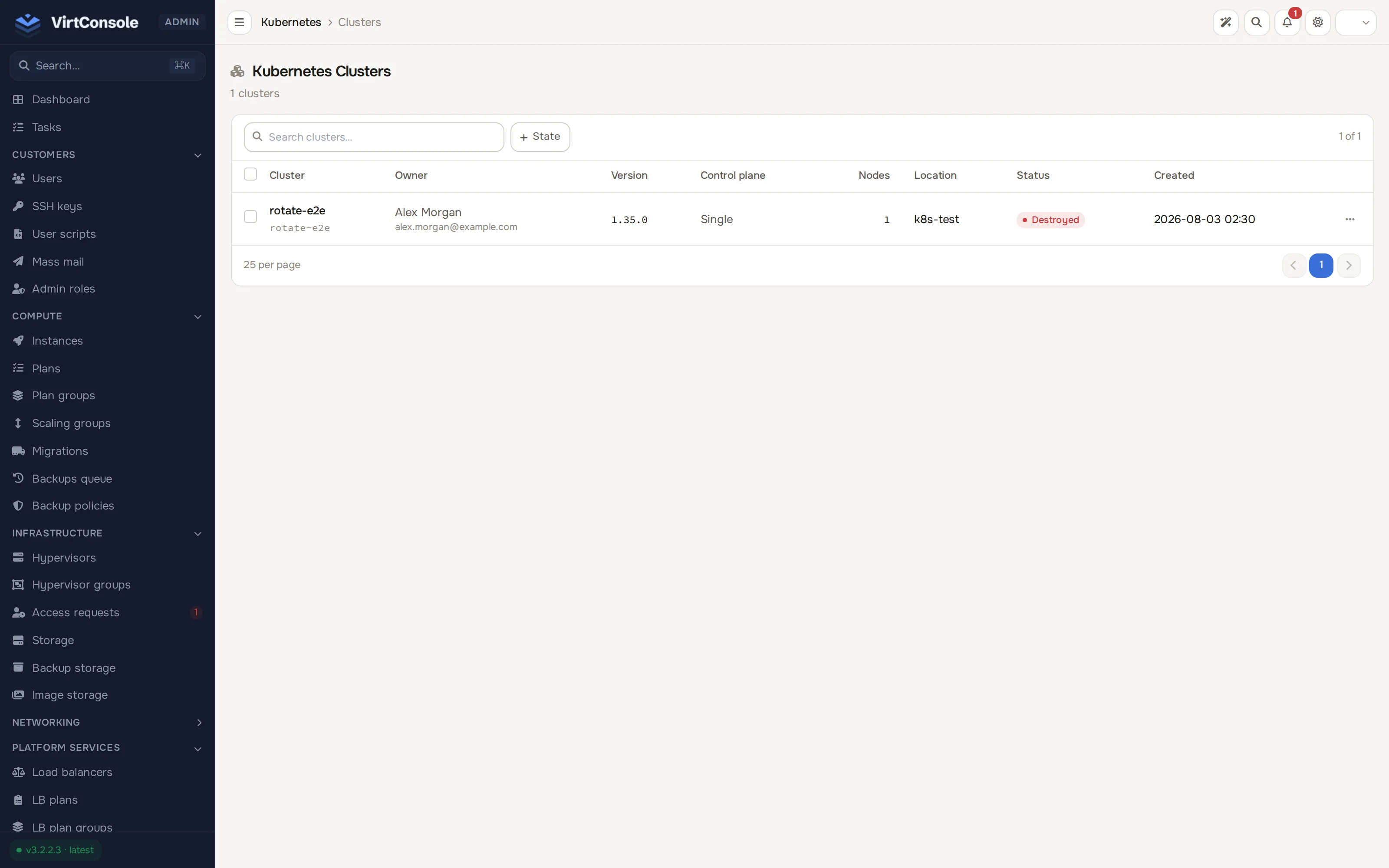The width and height of the screenshot is (1389, 868).
Task: Click the ADMIN badge in the sidebar
Action: tap(181, 22)
